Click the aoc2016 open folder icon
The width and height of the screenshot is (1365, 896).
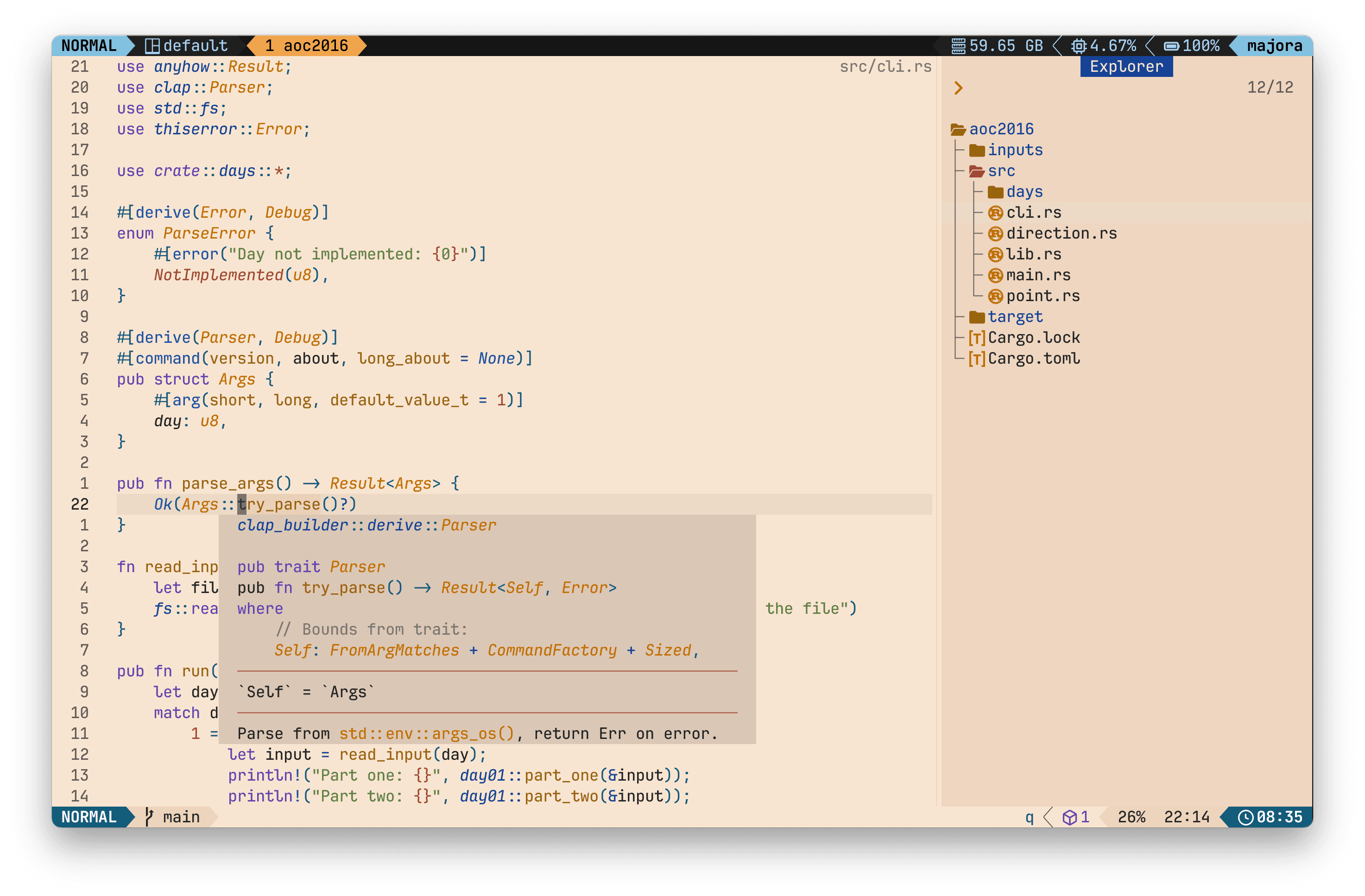click(x=958, y=130)
